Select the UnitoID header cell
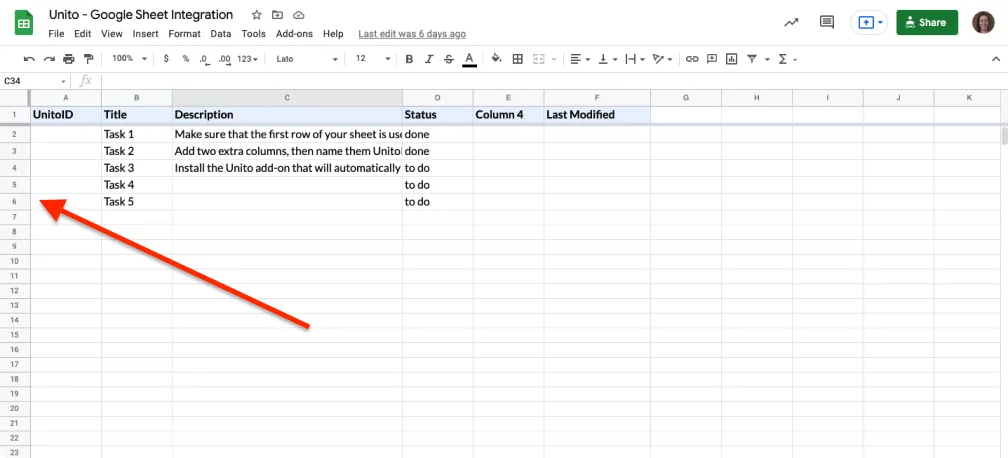1008x458 pixels. [66, 114]
